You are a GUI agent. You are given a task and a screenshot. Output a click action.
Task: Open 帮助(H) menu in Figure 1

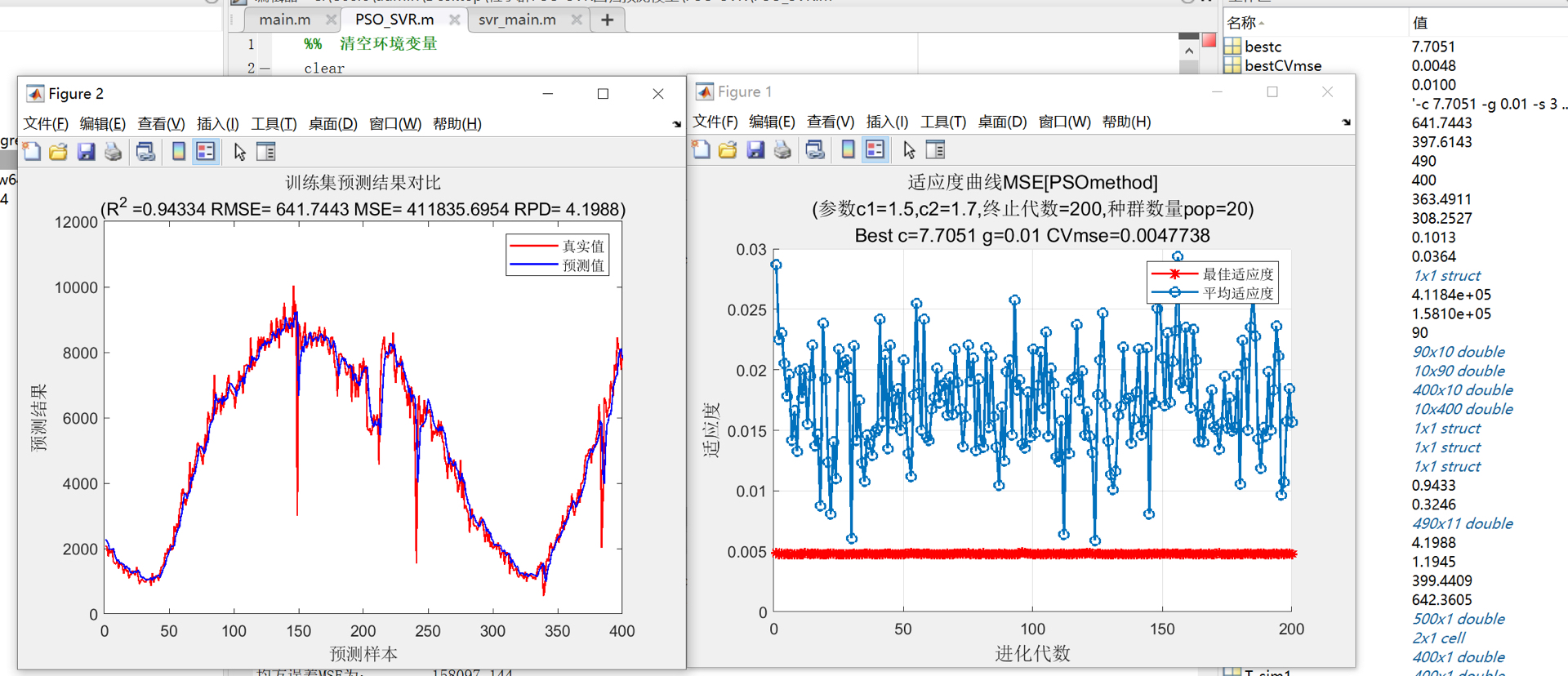[1127, 122]
